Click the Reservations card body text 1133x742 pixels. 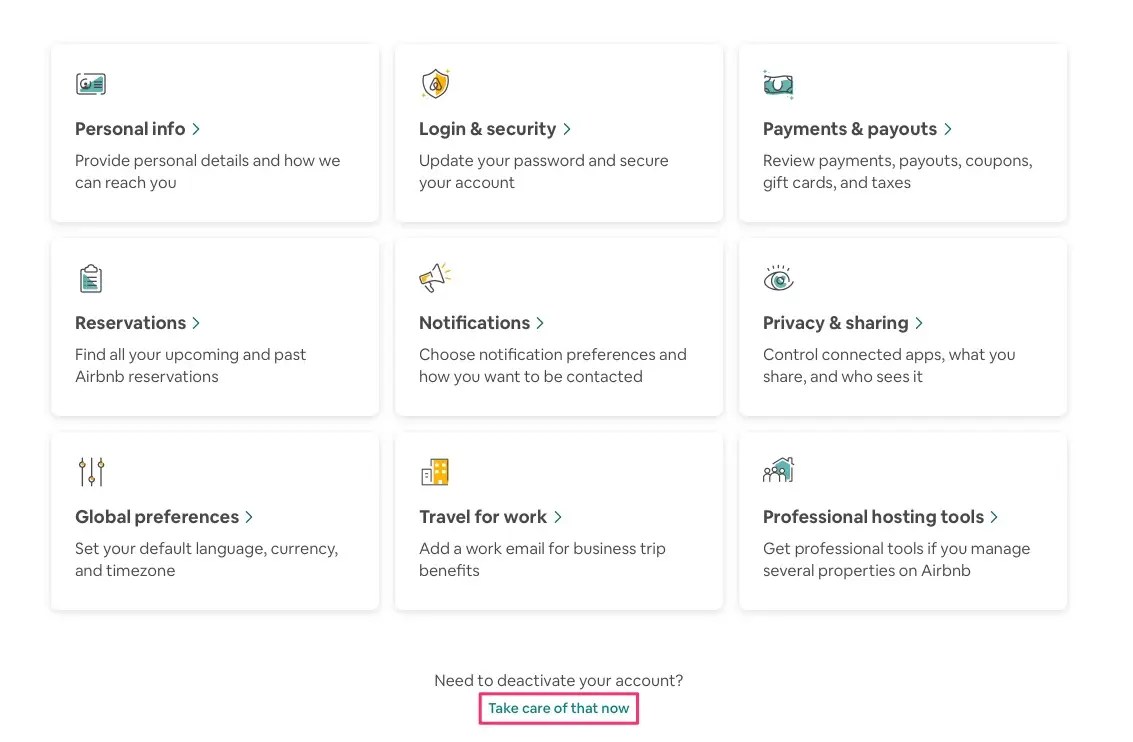pyautogui.click(x=190, y=365)
